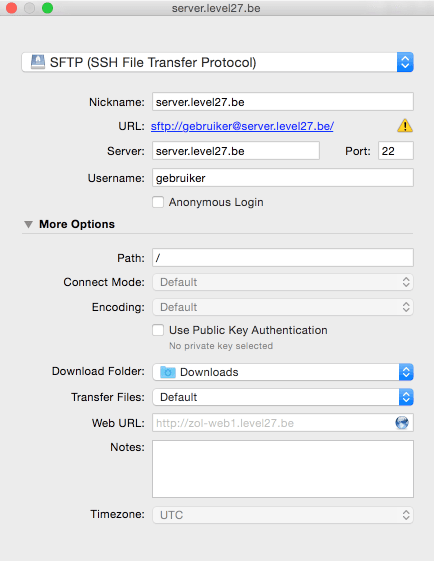Click the green zoom window button
The image size is (434, 561).
click(x=47, y=8)
